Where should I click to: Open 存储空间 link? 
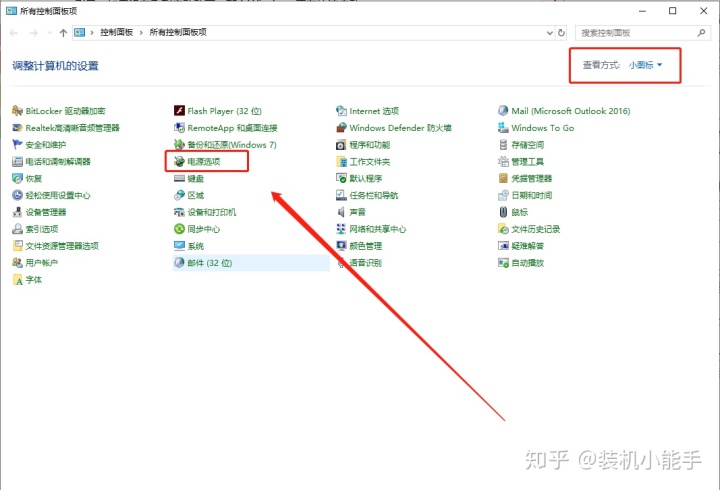[528, 145]
